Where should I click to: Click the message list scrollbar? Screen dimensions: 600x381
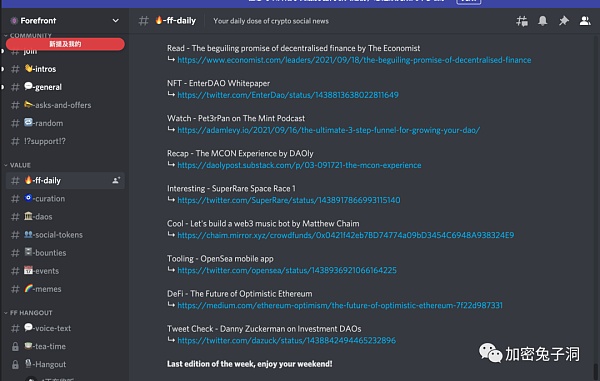pyautogui.click(x=597, y=371)
